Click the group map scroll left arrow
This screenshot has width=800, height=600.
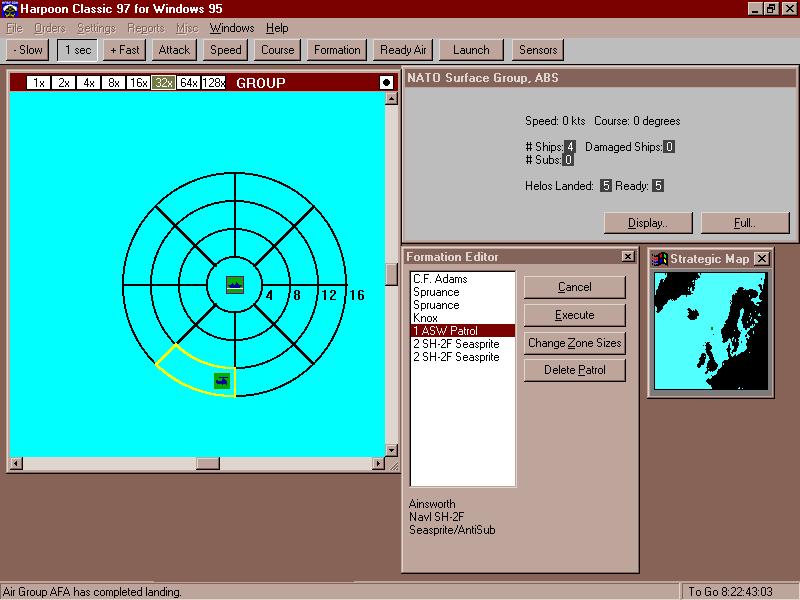pos(16,463)
